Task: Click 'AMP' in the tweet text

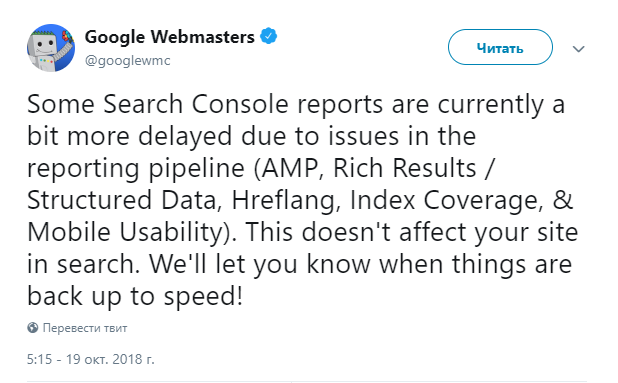Action: point(290,168)
